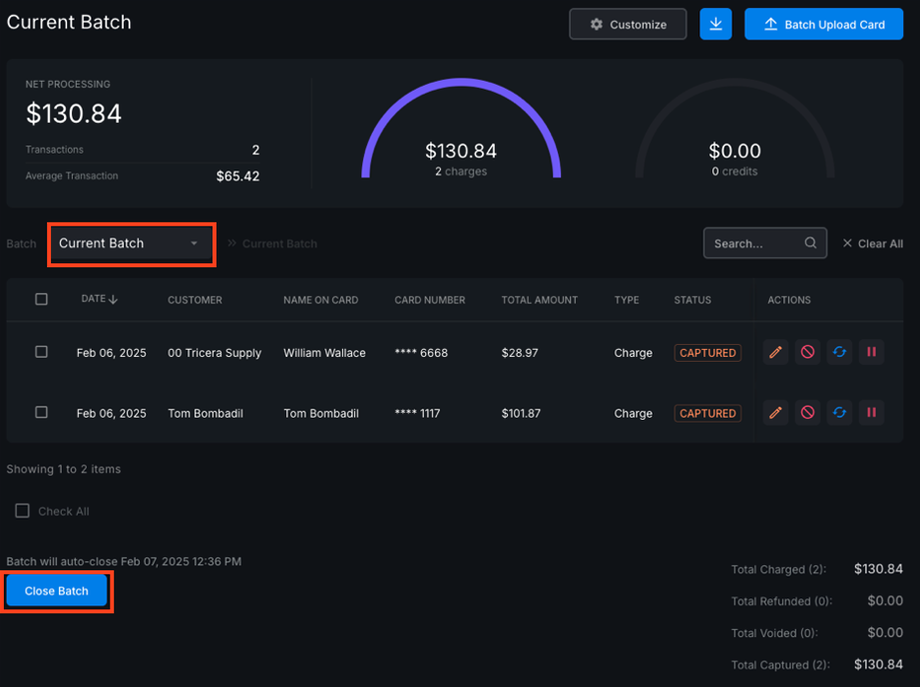
Task: Click the Batch Upload Card button
Action: (x=824, y=24)
